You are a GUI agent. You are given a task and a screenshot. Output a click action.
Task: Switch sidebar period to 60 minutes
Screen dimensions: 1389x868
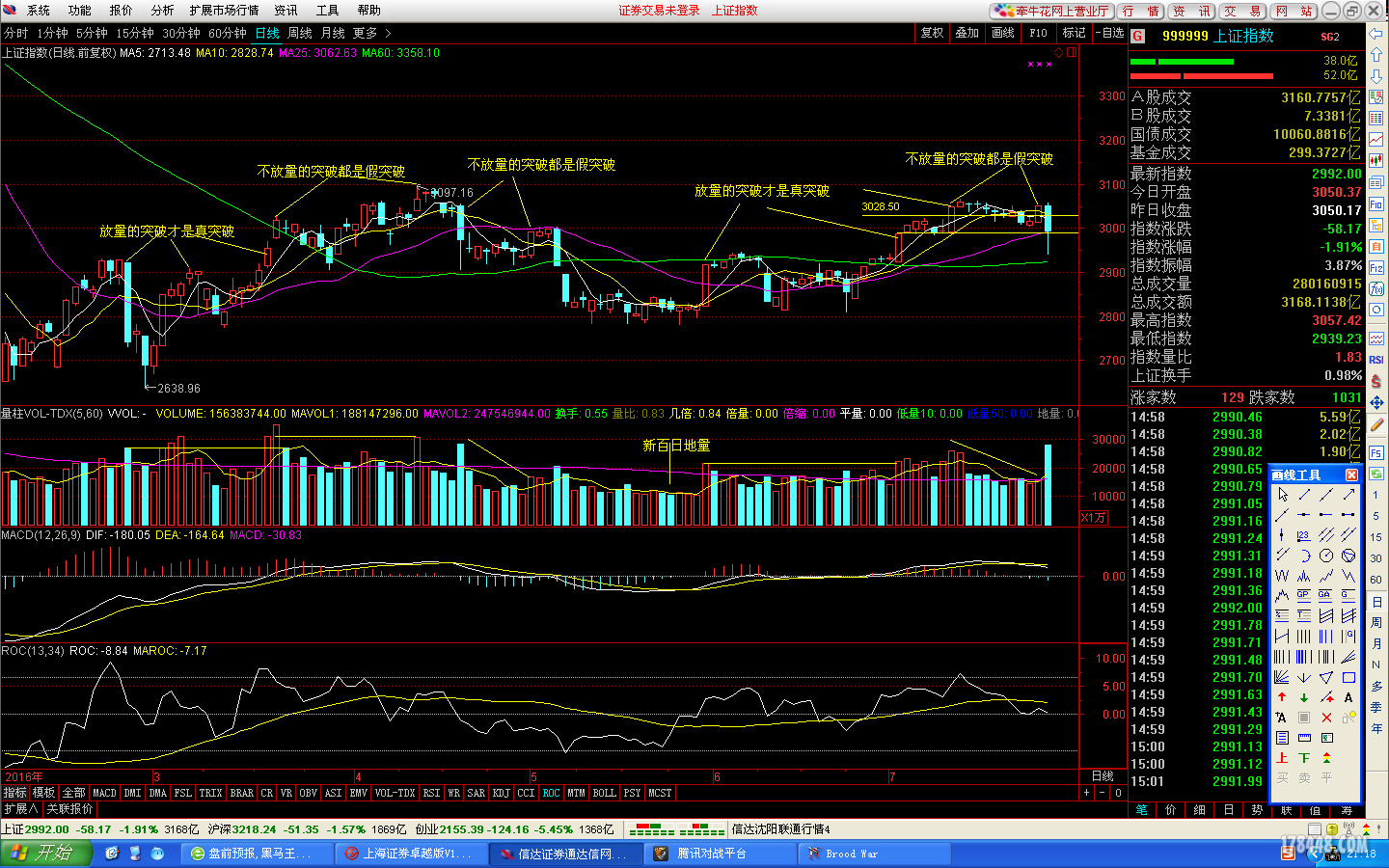1375,580
